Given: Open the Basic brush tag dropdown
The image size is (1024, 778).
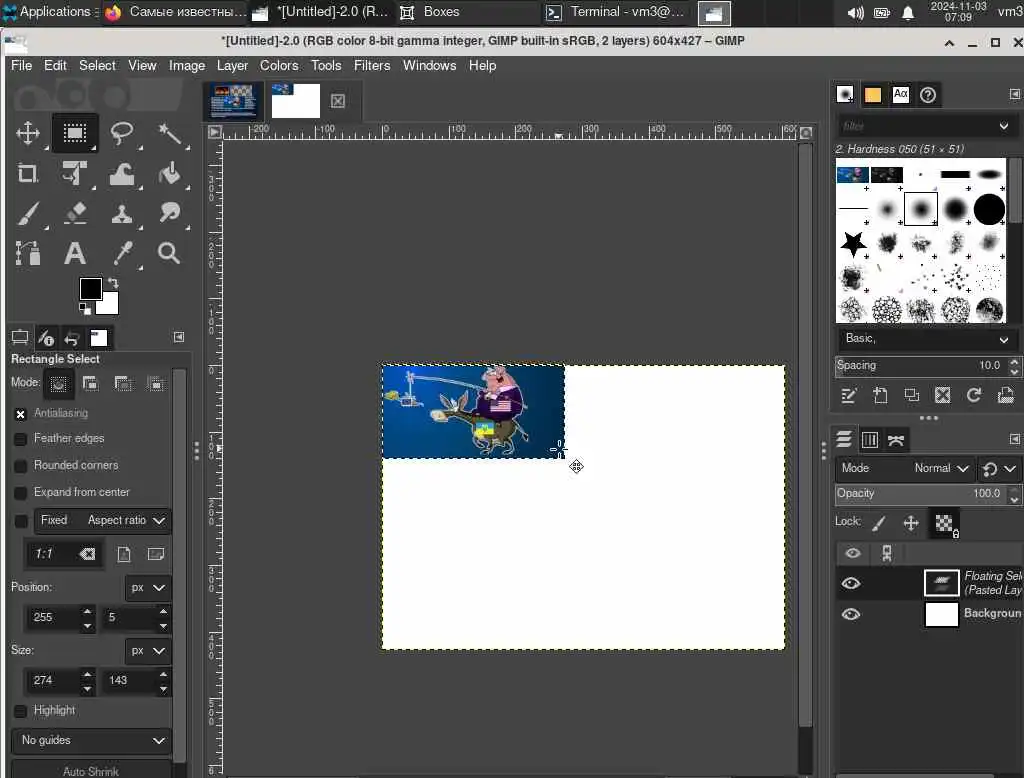Looking at the screenshot, I should coord(925,339).
